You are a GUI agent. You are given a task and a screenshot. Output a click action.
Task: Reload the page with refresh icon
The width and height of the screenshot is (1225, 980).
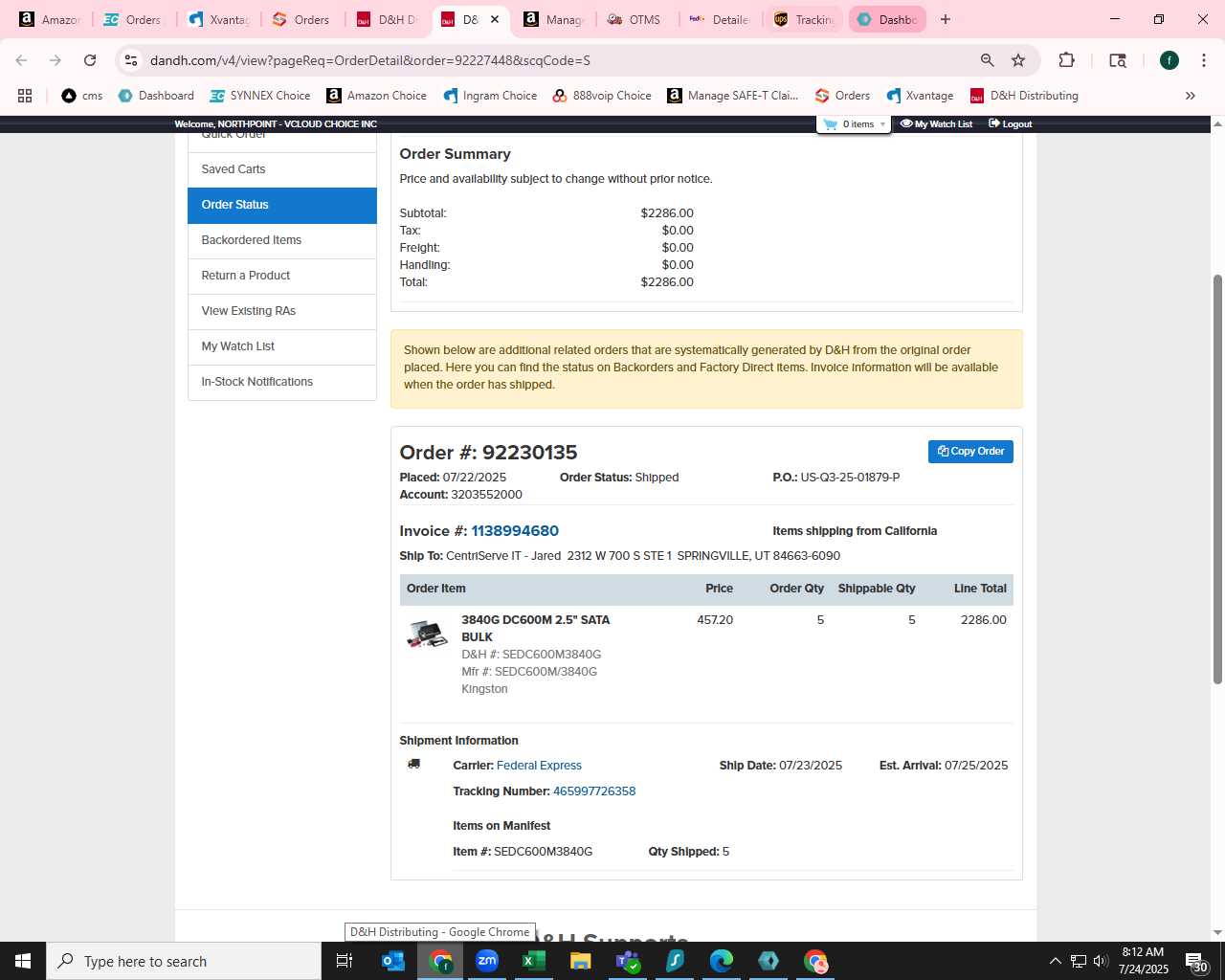[90, 60]
